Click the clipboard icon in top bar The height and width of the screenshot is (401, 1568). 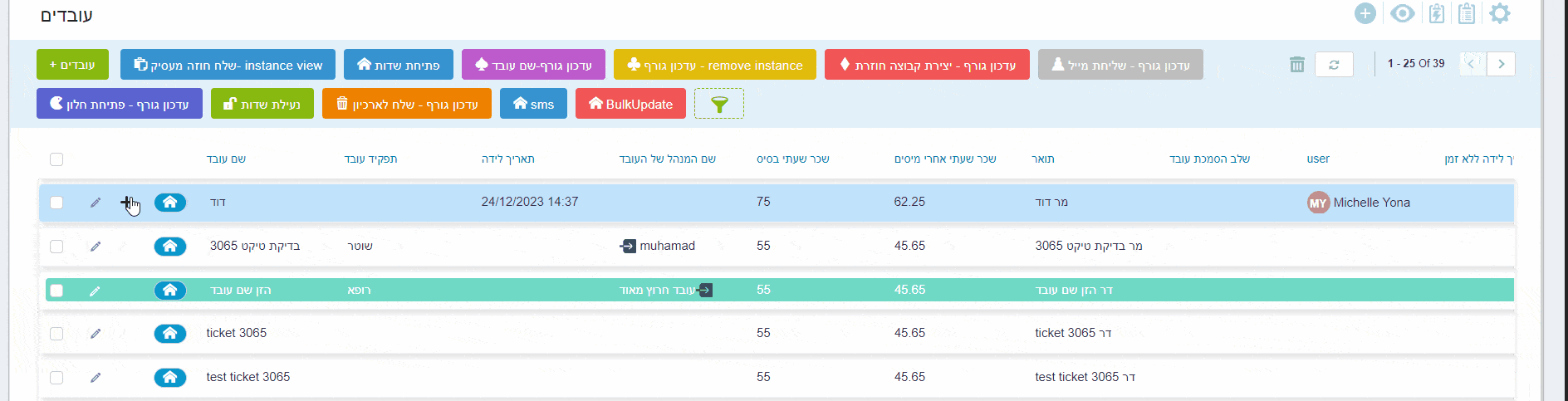(1467, 13)
